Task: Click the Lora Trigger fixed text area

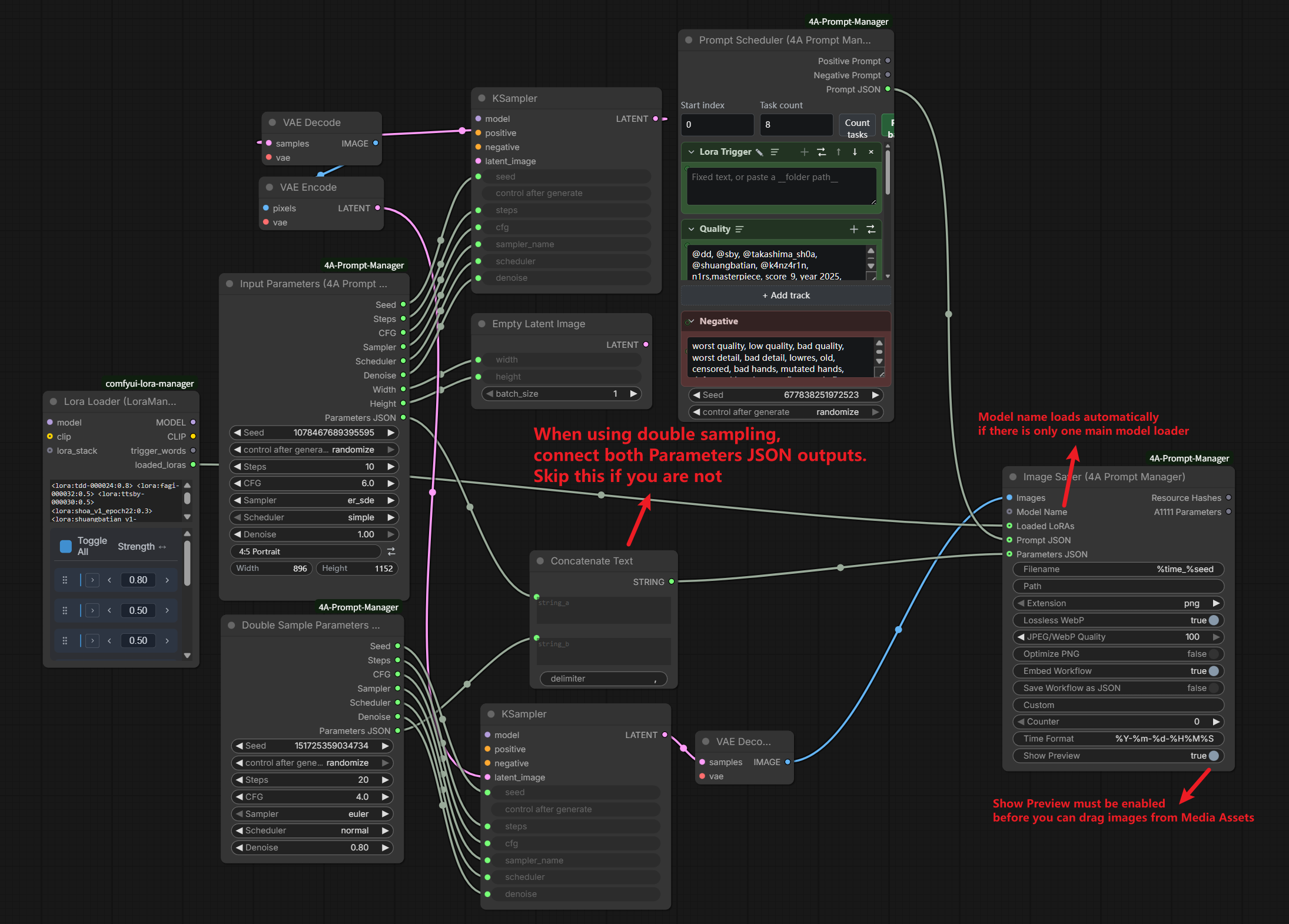Action: click(782, 186)
